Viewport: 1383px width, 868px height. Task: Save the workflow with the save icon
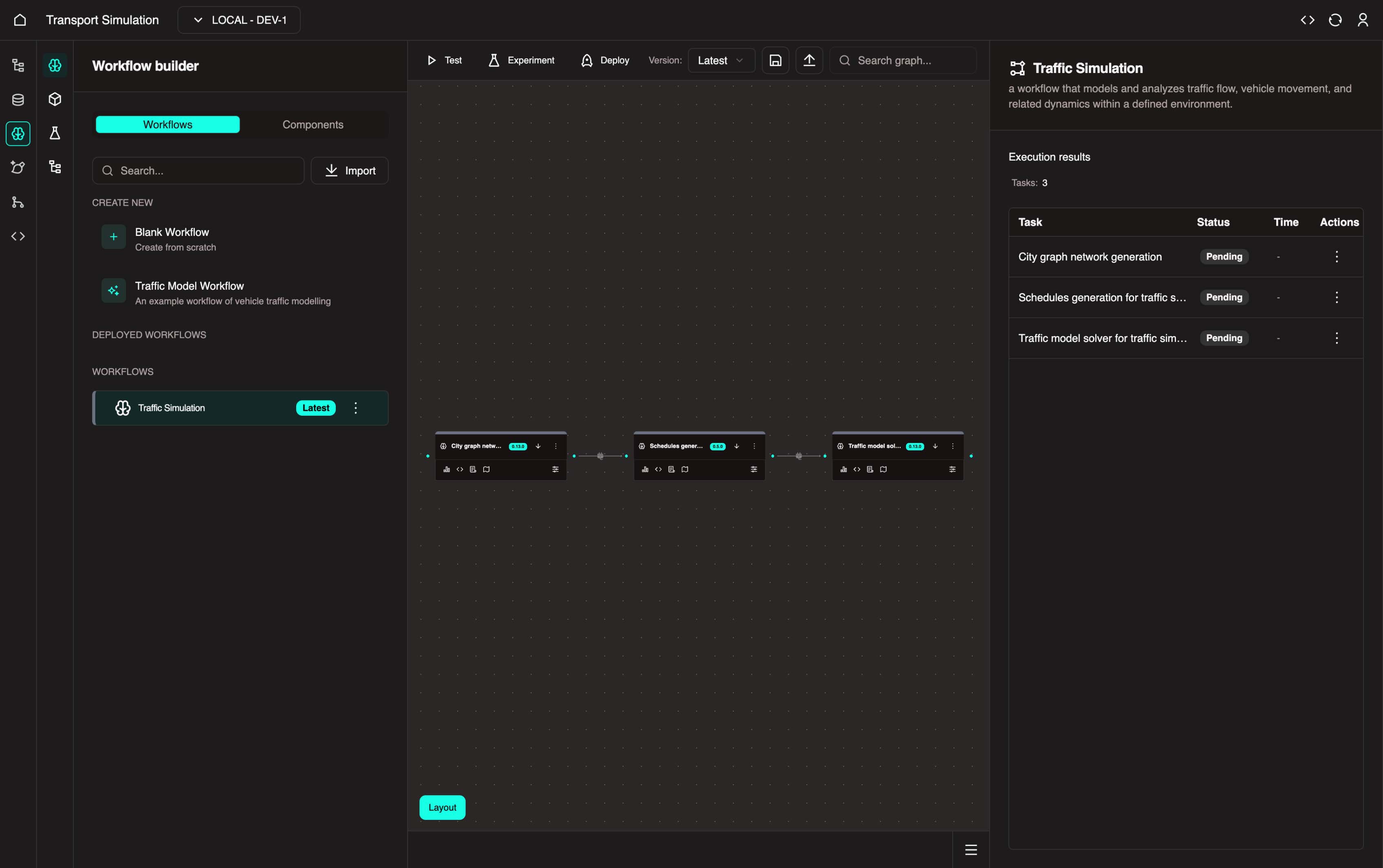(x=775, y=60)
